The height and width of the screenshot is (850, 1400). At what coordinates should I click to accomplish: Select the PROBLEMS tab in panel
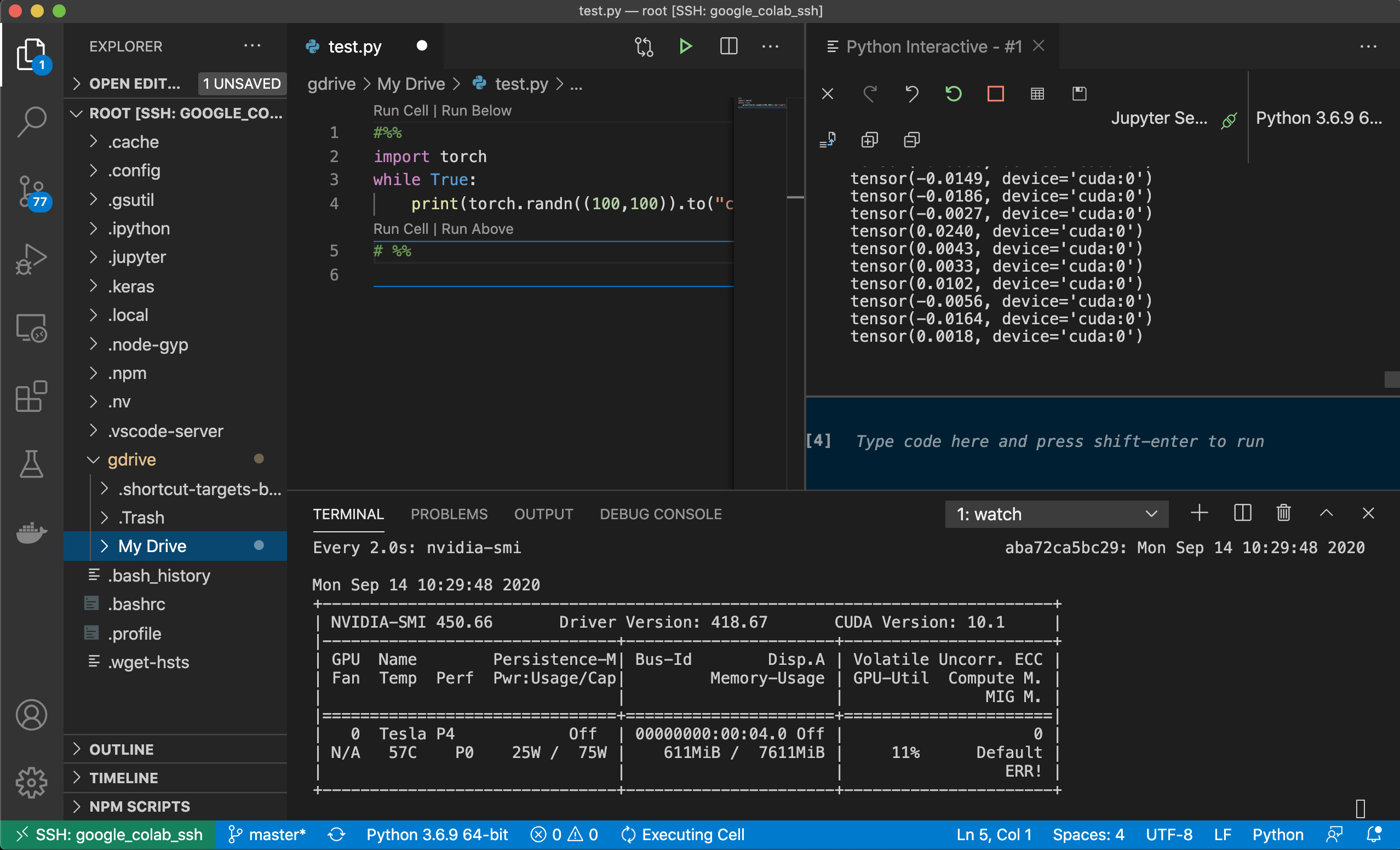[x=449, y=514]
